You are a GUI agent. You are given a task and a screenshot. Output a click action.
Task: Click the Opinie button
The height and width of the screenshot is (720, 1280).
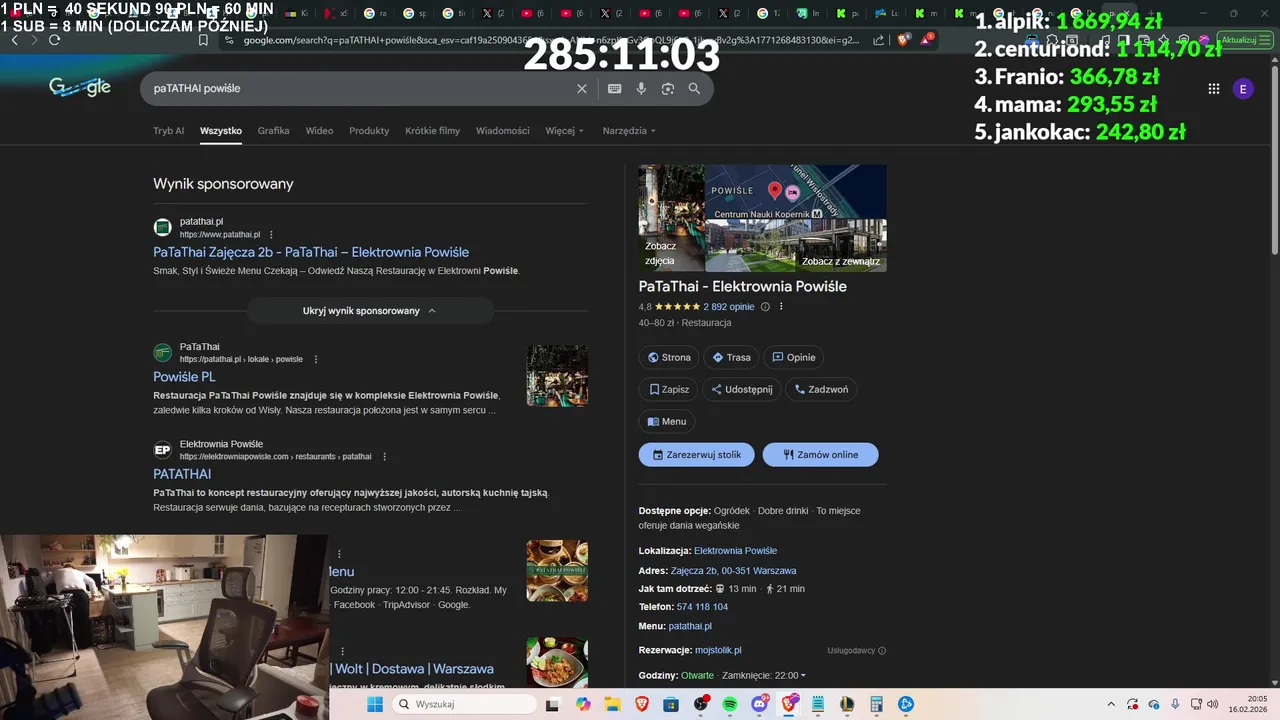tap(793, 357)
